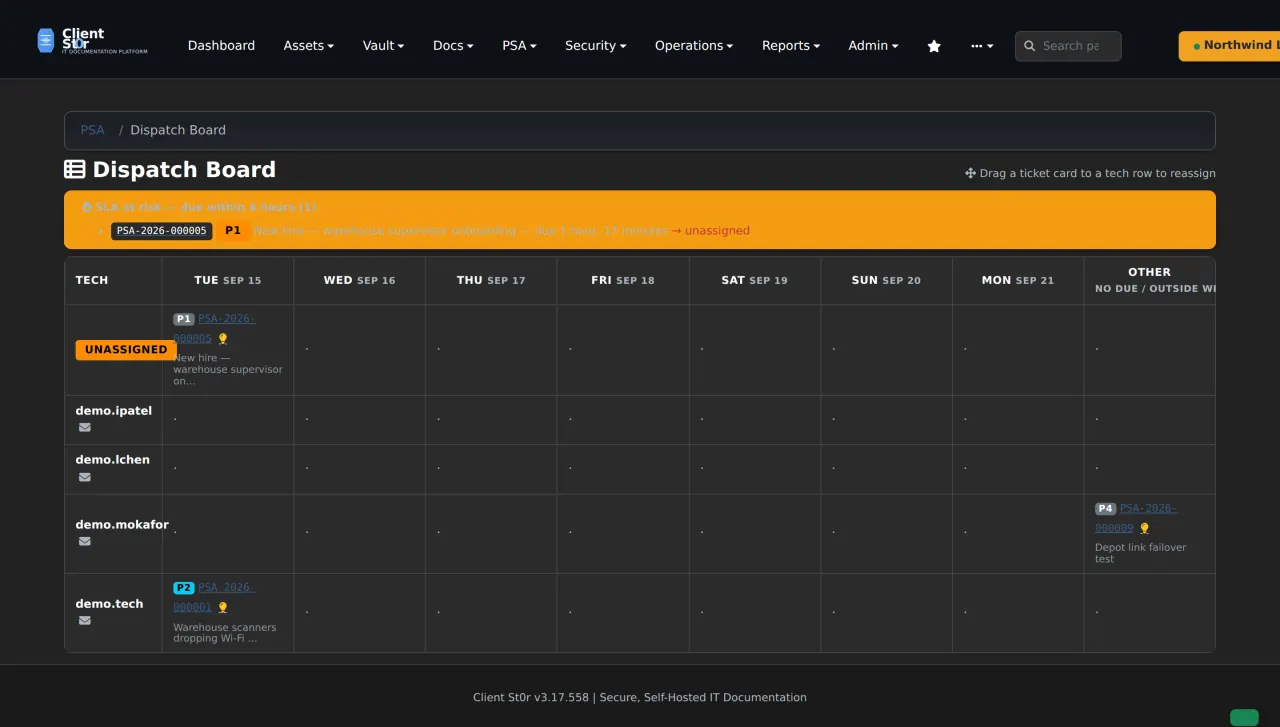
Task: Click the envelope icon under demo.lchen
Action: (x=85, y=477)
